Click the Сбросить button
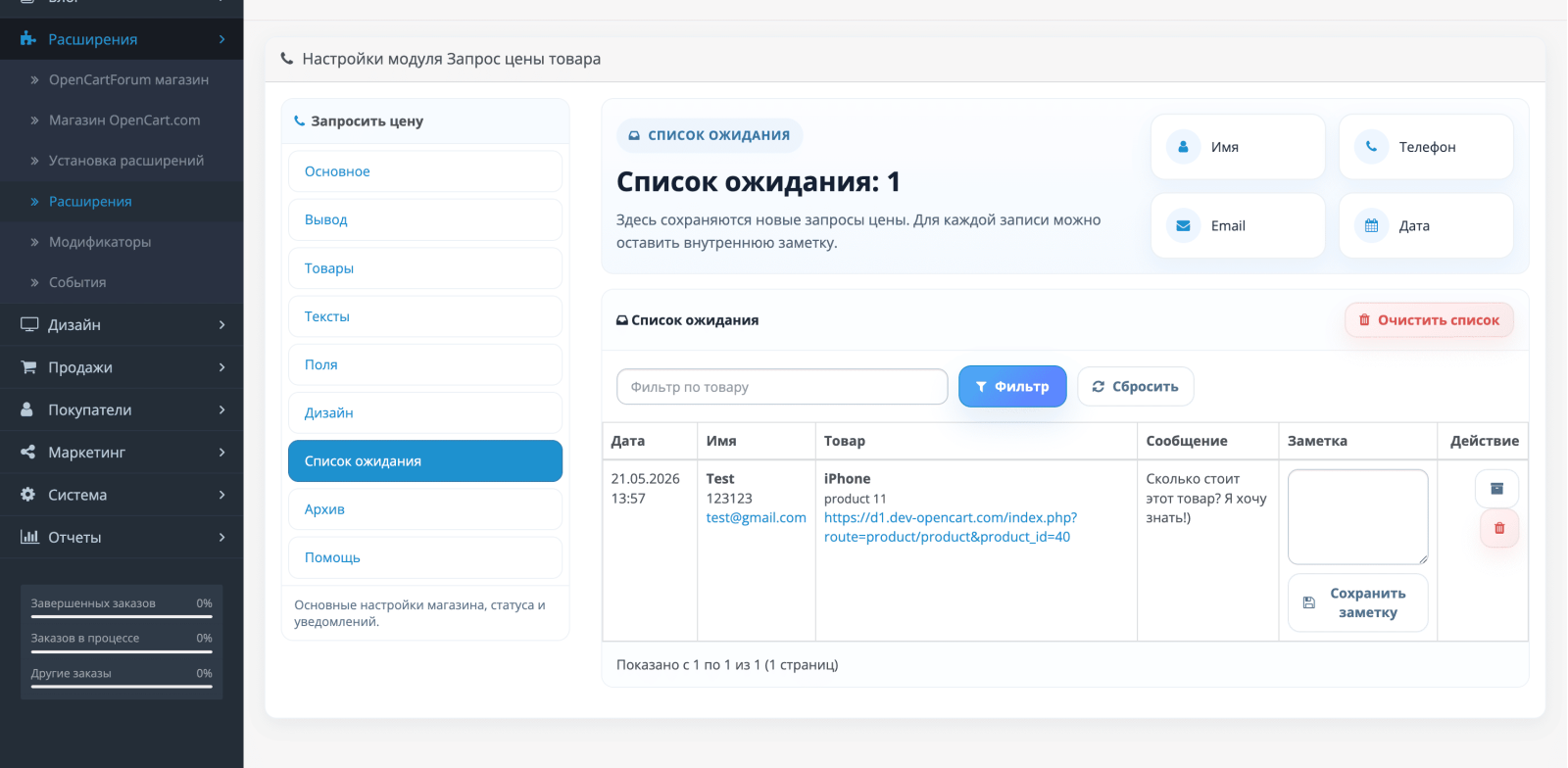Image resolution: width=1568 pixels, height=768 pixels. [1136, 387]
